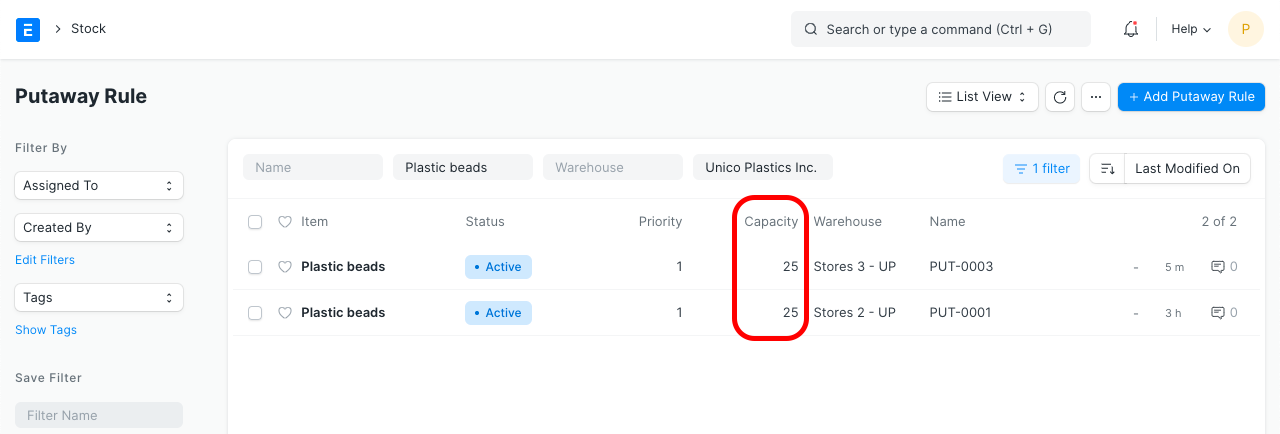The image size is (1280, 434).
Task: Click Add Putaway Rule button
Action: (x=1191, y=97)
